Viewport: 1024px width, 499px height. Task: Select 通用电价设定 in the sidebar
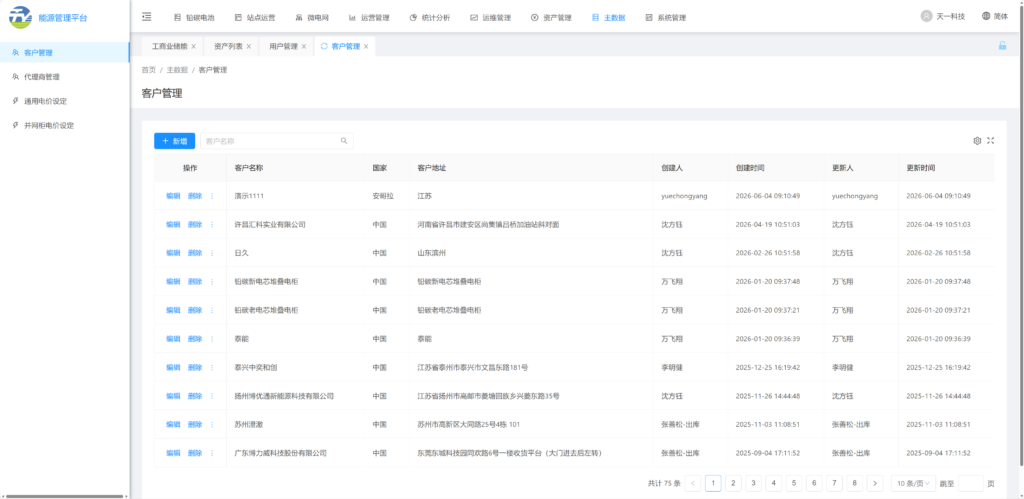[x=65, y=101]
